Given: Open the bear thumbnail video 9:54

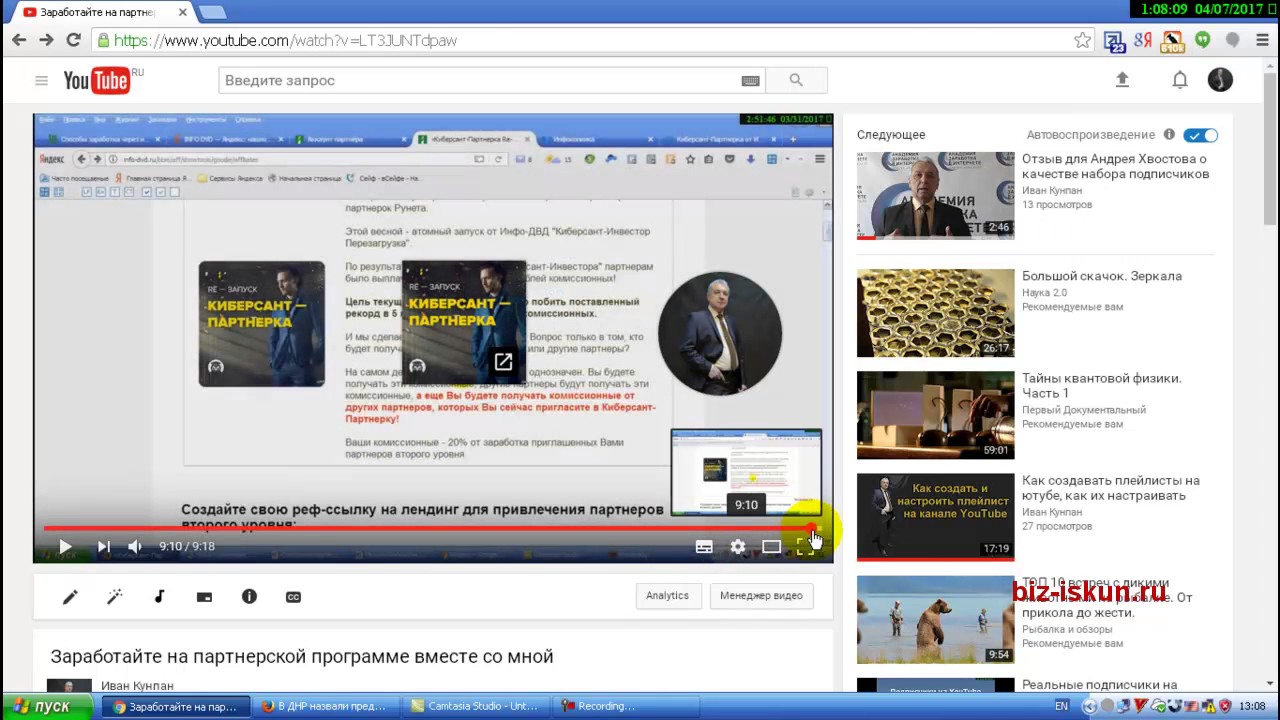Looking at the screenshot, I should (x=935, y=620).
